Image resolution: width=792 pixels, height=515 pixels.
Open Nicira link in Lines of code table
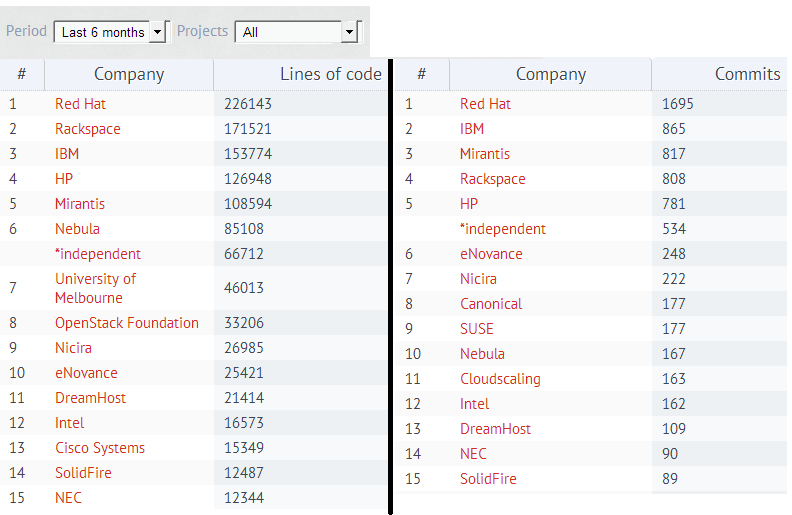[73, 348]
